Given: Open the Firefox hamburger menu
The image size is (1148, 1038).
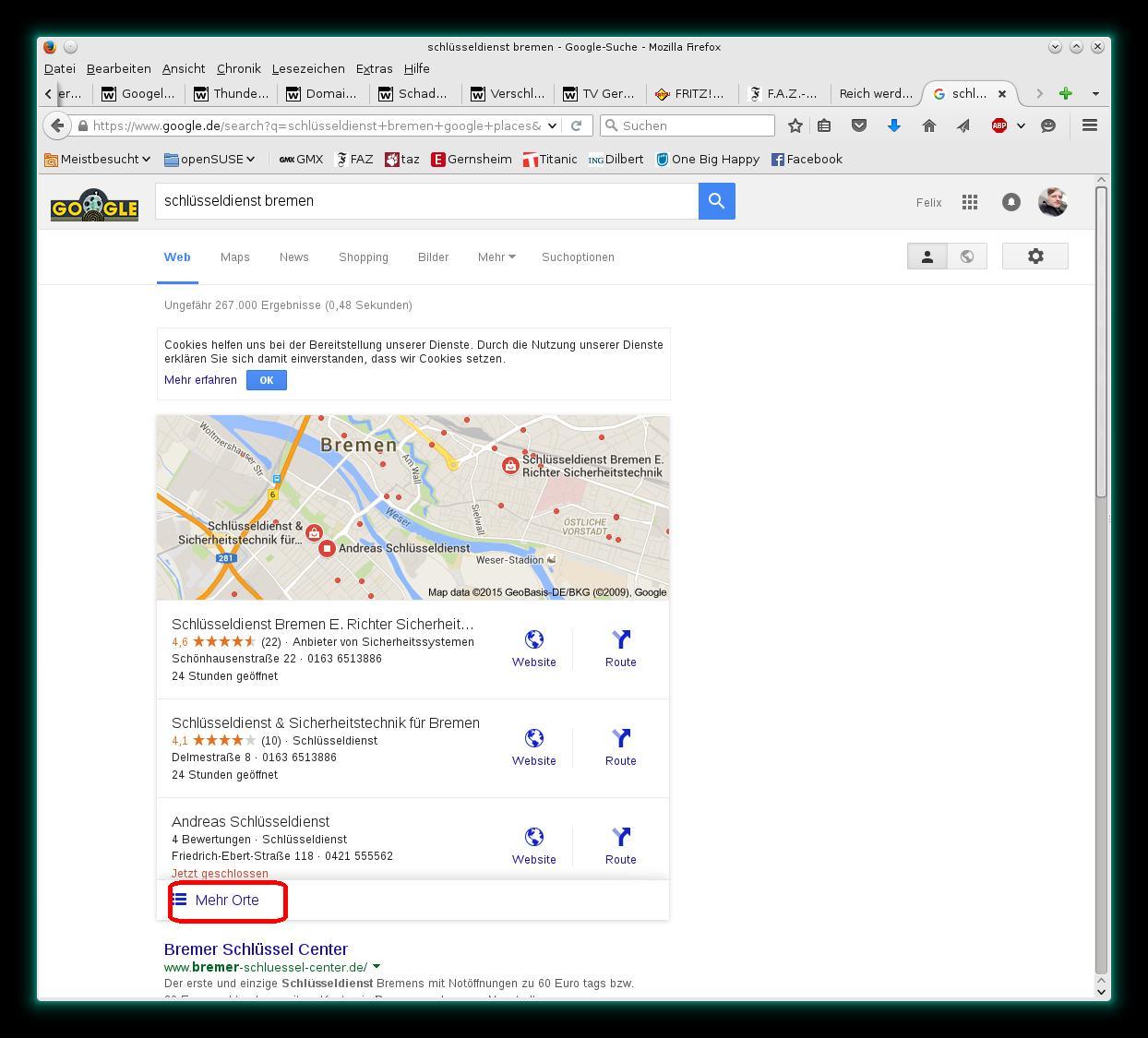Looking at the screenshot, I should tap(1089, 125).
